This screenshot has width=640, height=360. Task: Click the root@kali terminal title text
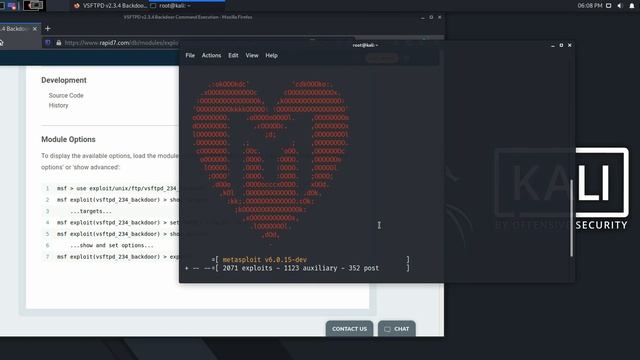click(x=365, y=45)
